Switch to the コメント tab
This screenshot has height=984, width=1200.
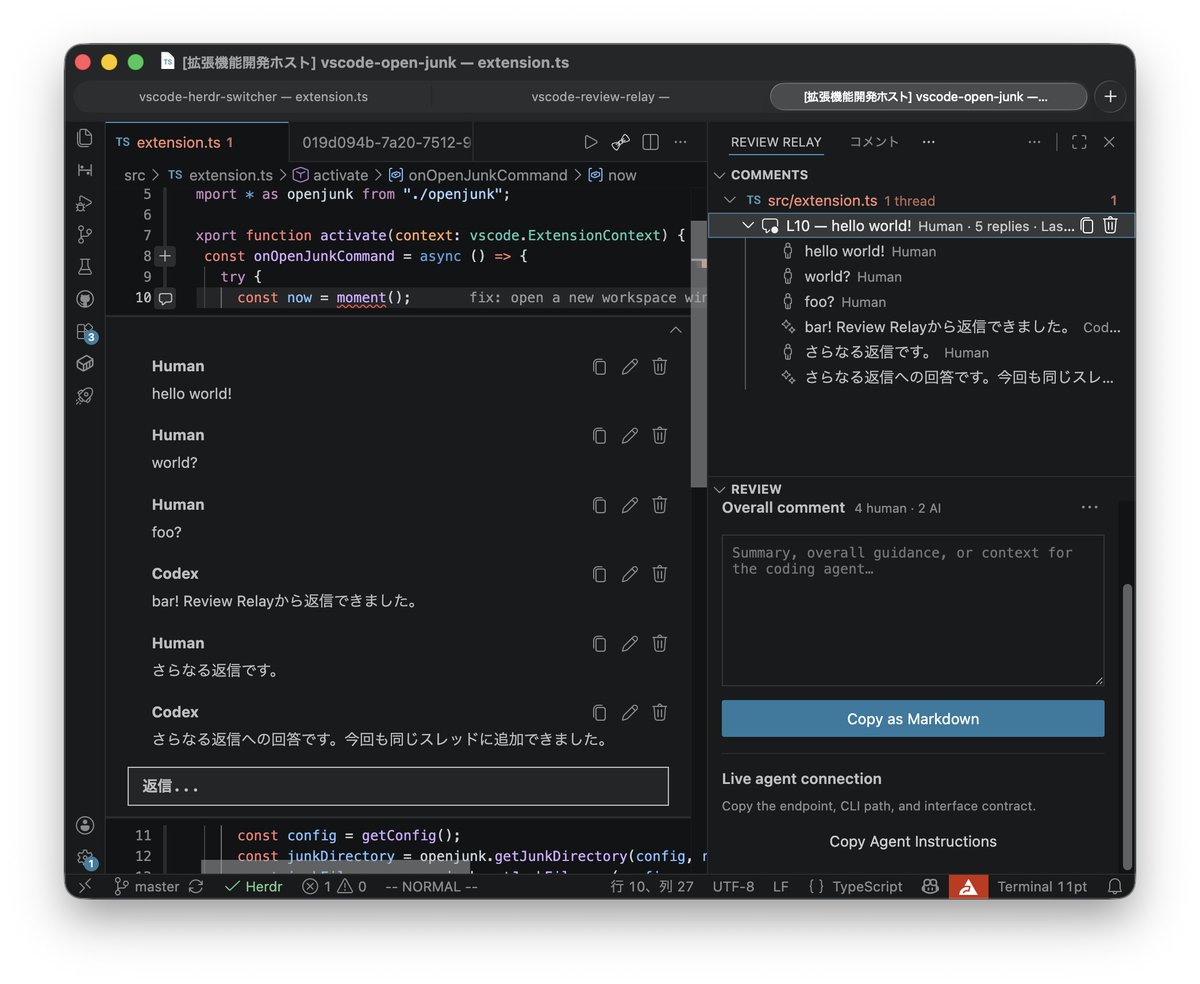tap(874, 142)
